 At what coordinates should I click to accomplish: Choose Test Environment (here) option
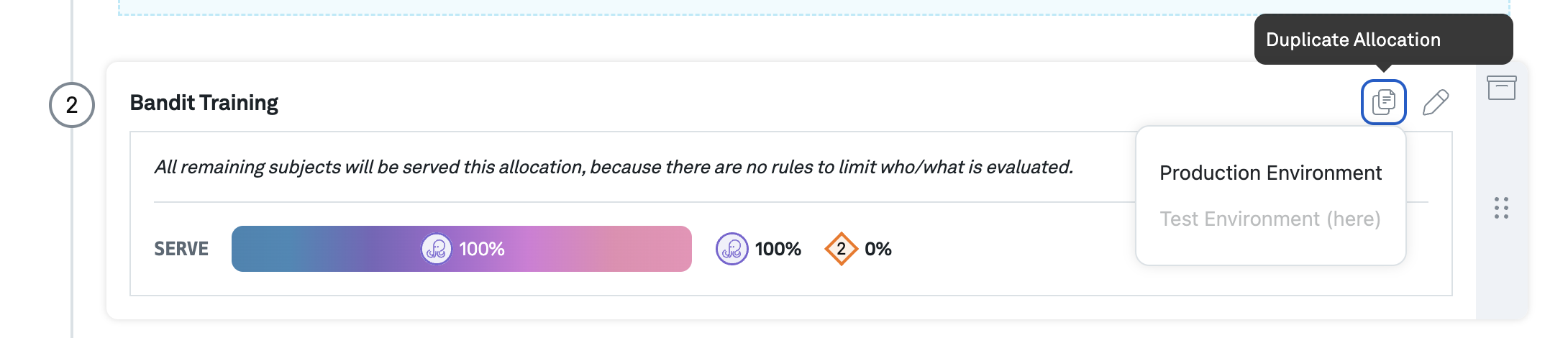point(1270,219)
